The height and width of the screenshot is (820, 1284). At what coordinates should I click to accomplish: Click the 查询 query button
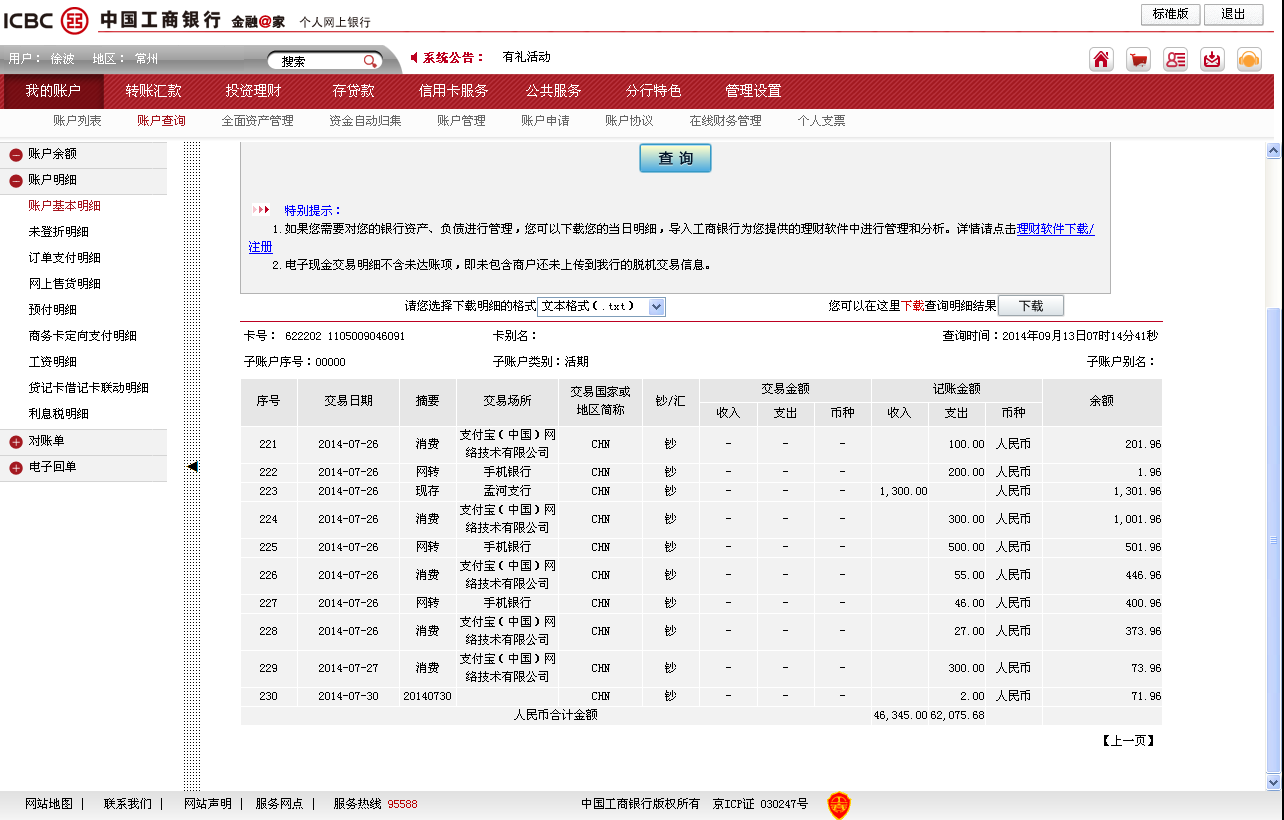pos(675,158)
